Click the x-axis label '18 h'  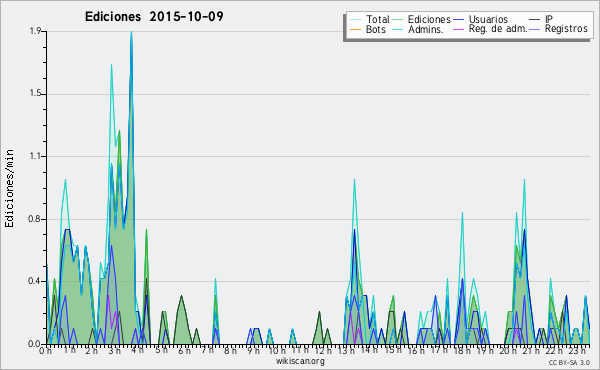click(462, 350)
